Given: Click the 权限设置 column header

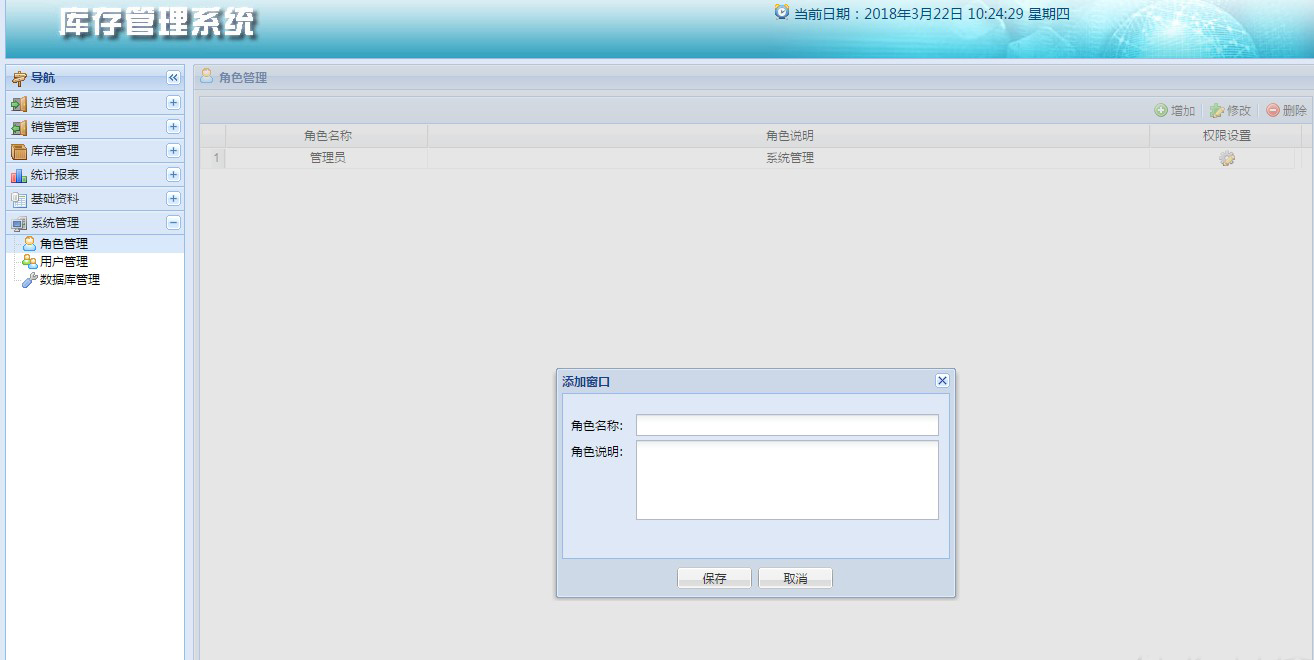Looking at the screenshot, I should point(1226,136).
